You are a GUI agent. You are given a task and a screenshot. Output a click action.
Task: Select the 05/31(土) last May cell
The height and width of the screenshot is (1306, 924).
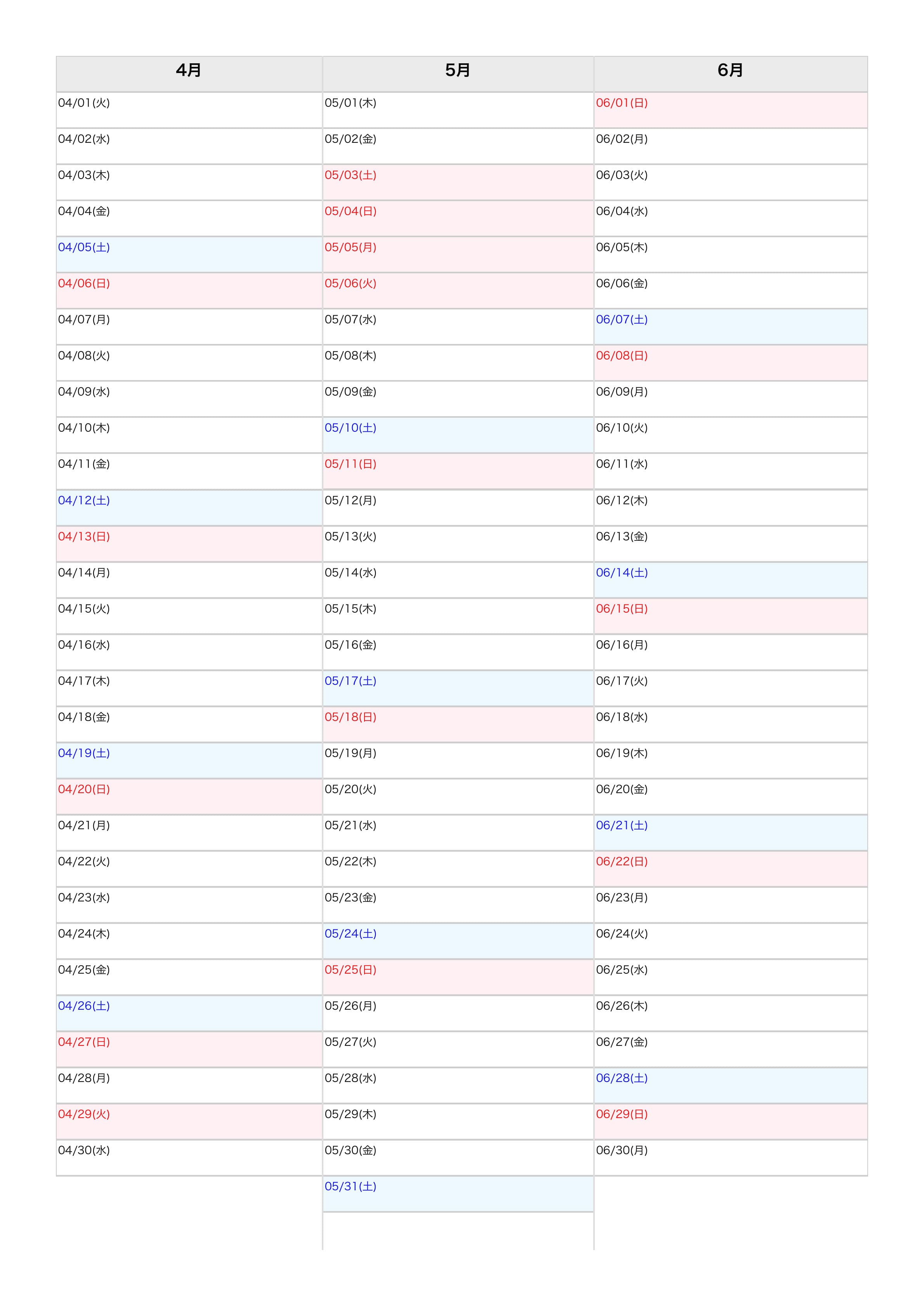coord(458,1193)
